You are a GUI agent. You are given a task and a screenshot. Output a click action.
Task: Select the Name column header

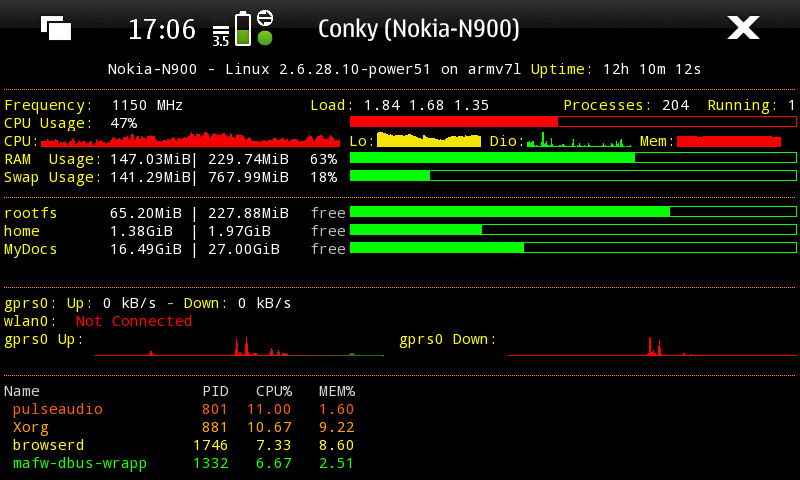(21, 391)
